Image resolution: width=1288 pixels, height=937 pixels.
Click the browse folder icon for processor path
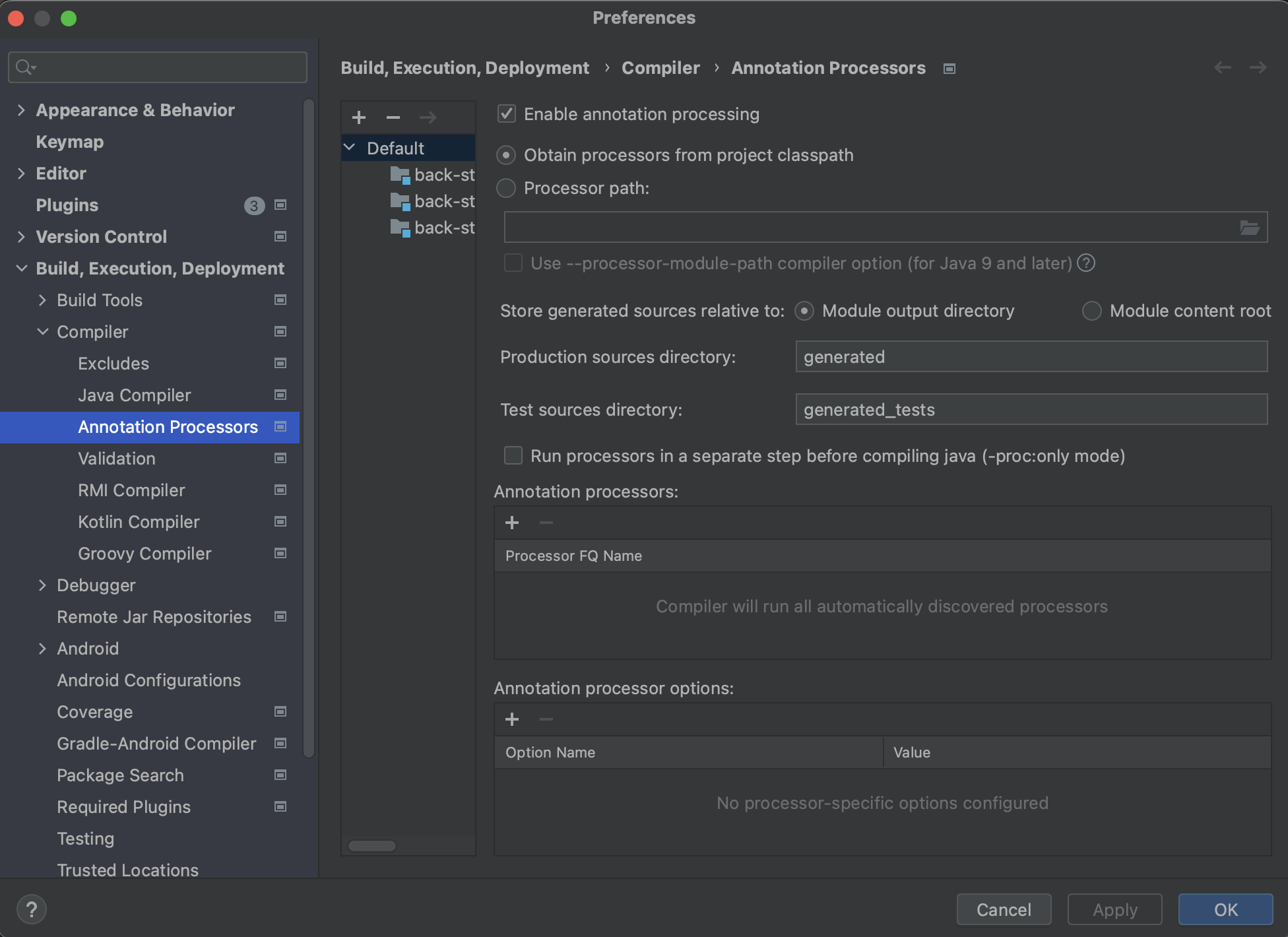(1249, 228)
